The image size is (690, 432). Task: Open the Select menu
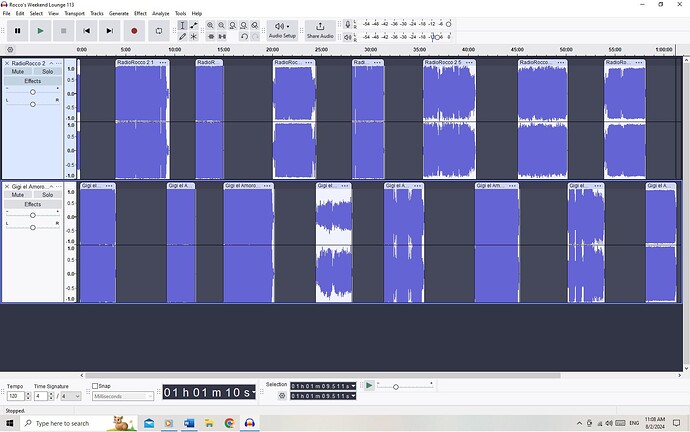(x=37, y=14)
